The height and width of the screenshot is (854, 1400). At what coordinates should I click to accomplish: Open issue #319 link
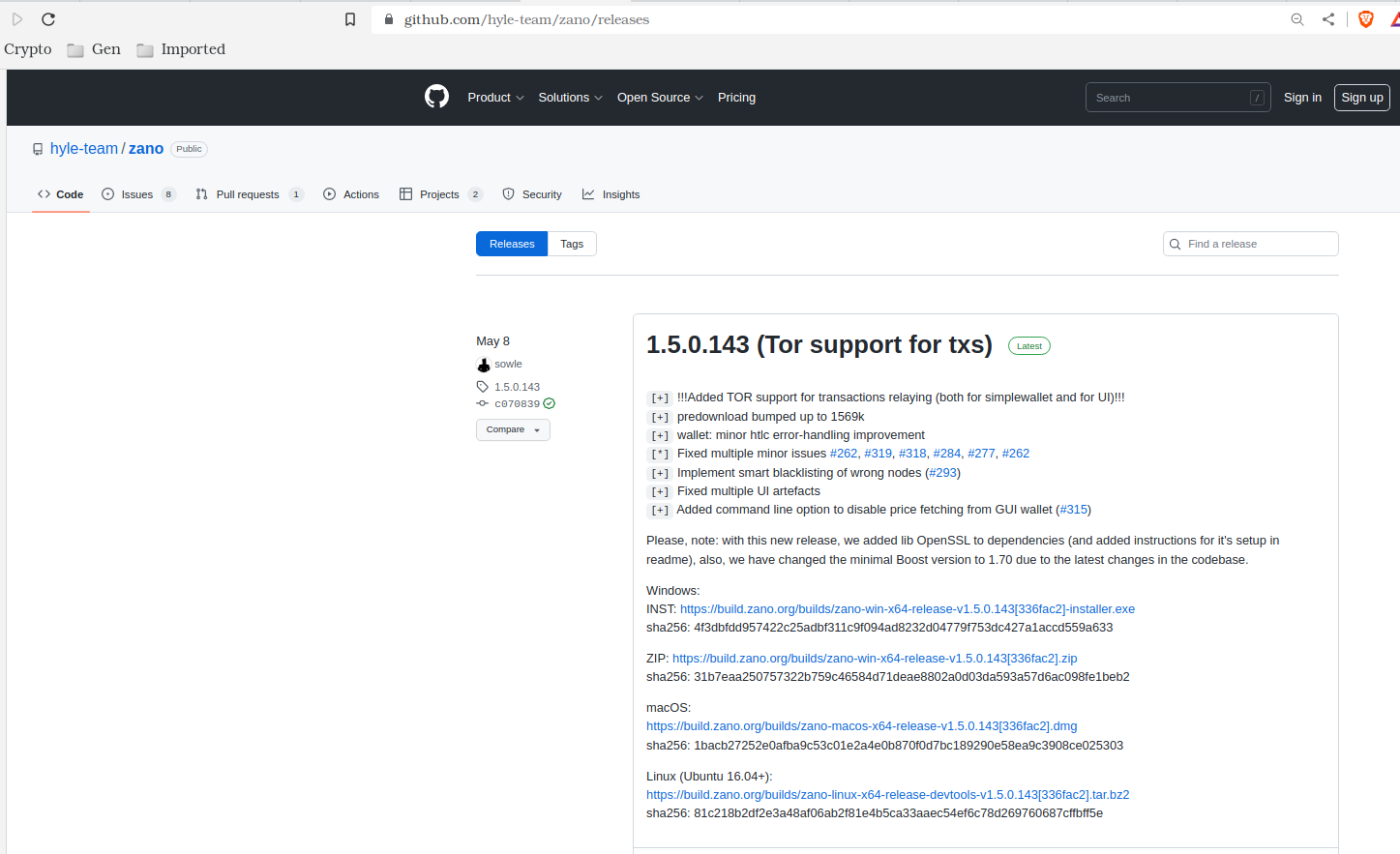[879, 454]
